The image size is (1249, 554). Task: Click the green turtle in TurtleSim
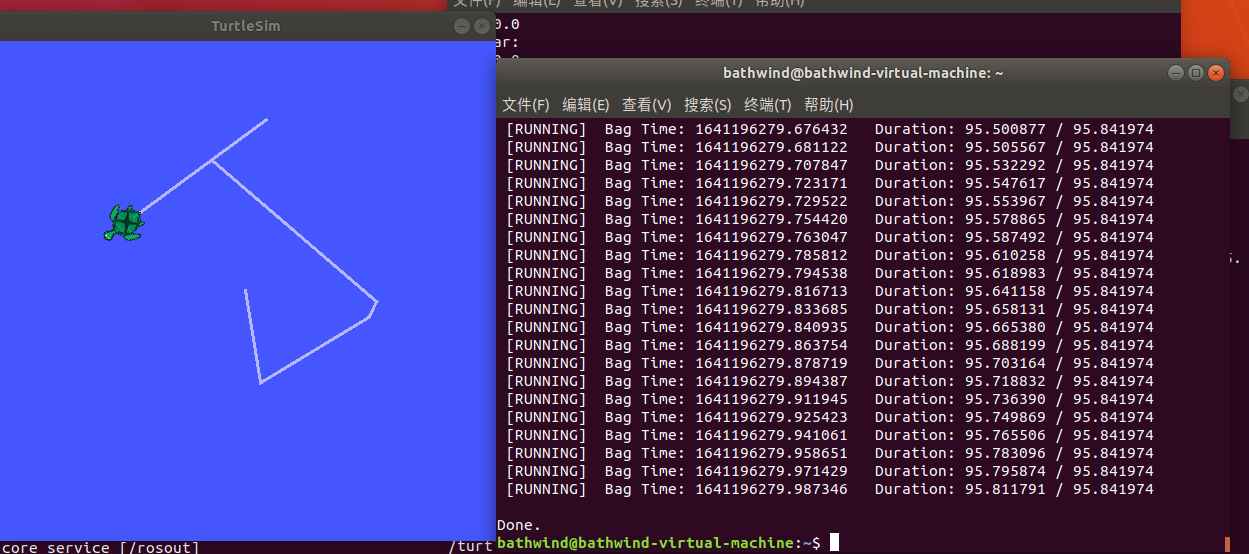(124, 223)
